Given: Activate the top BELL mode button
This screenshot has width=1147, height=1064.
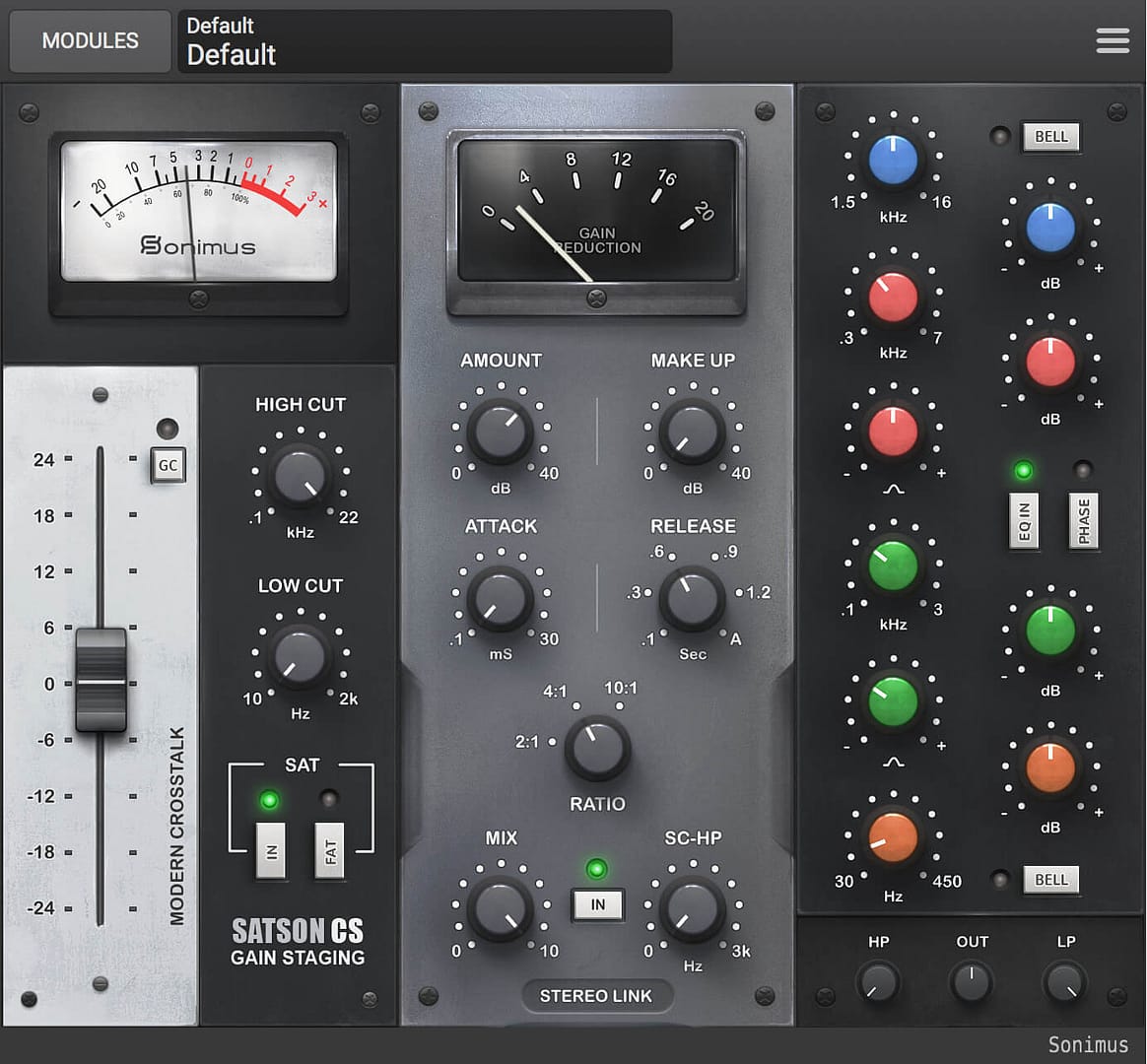Looking at the screenshot, I should [x=1050, y=137].
